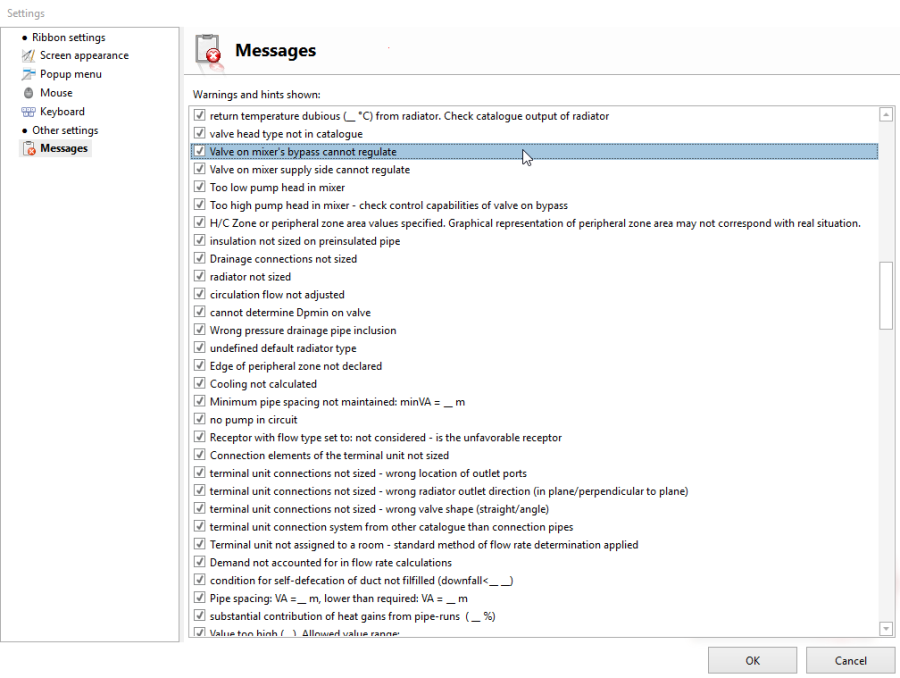
Task: Toggle the 'radiator not sized' checkbox
Action: (199, 277)
